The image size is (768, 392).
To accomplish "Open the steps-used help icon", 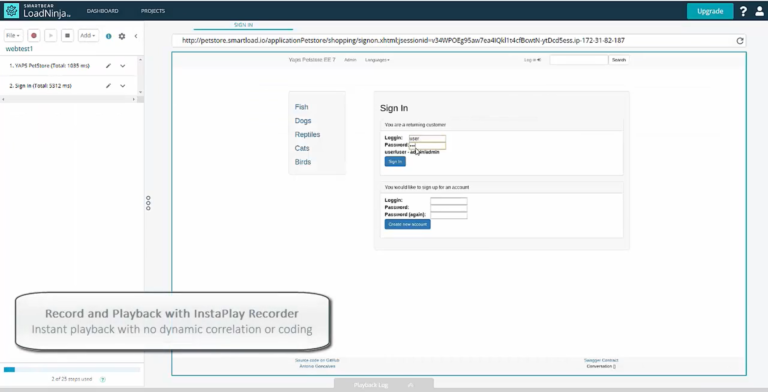I will pos(103,379).
